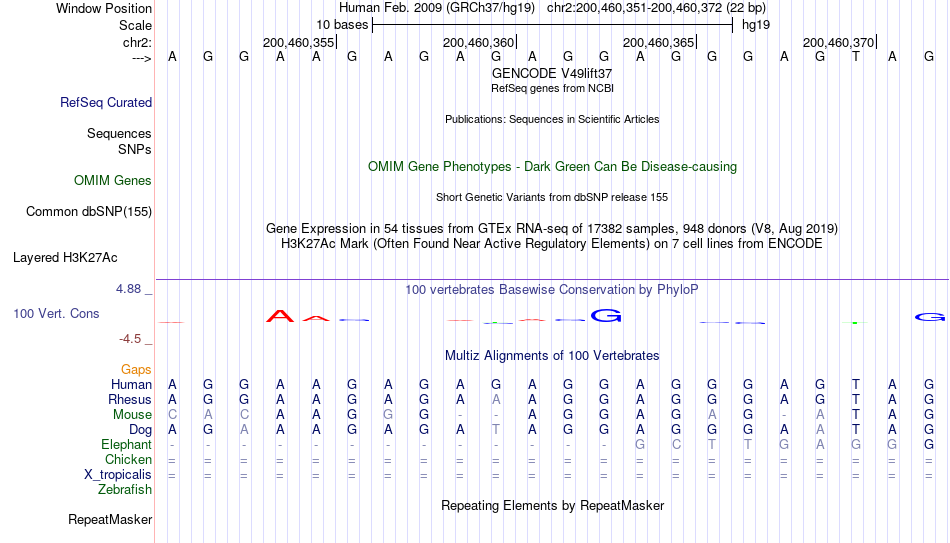
Task: Click position marker 200,460,355
Action: 299,42
